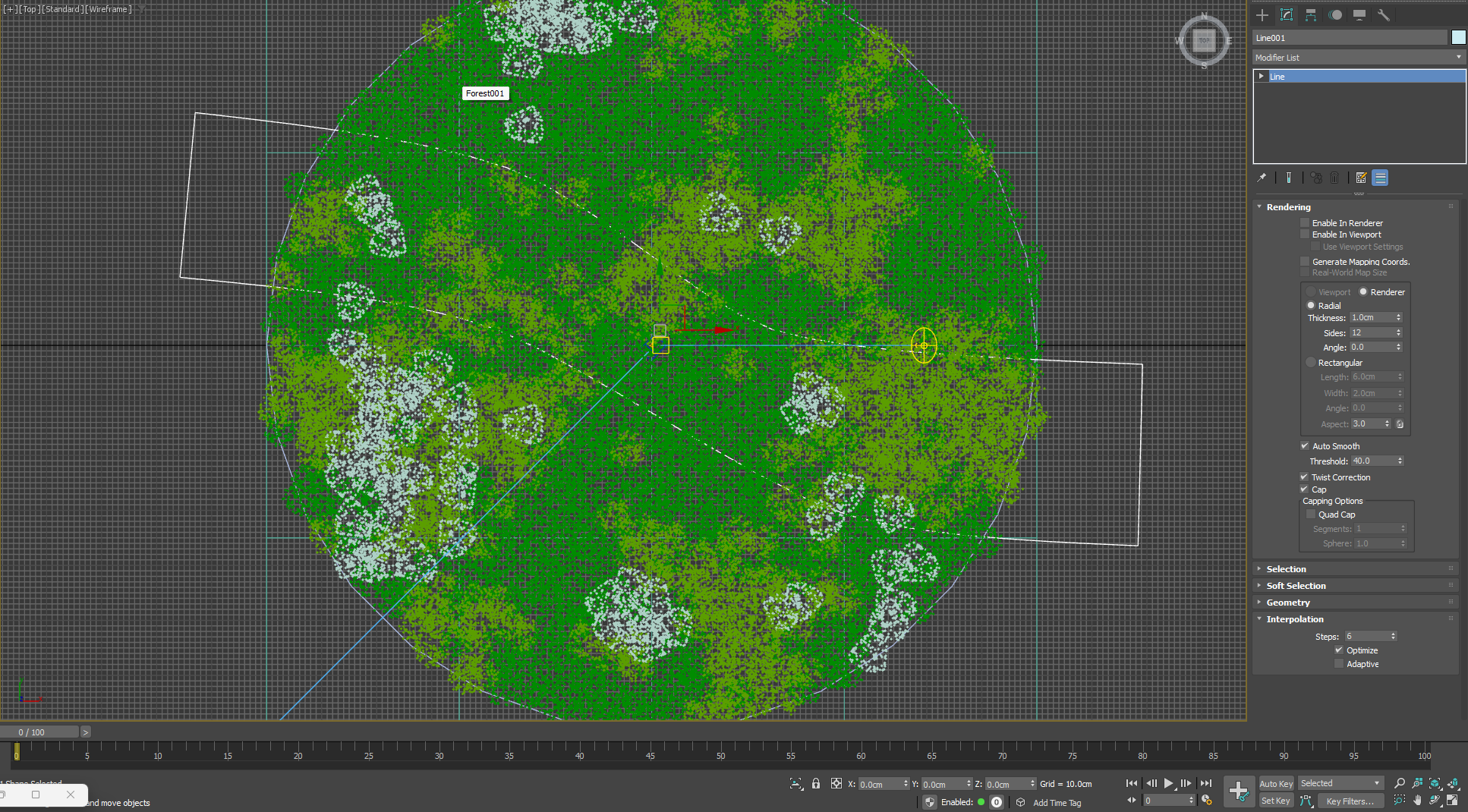This screenshot has width=1468, height=812.
Task: Open the Standard viewport label menu
Action: point(62,9)
